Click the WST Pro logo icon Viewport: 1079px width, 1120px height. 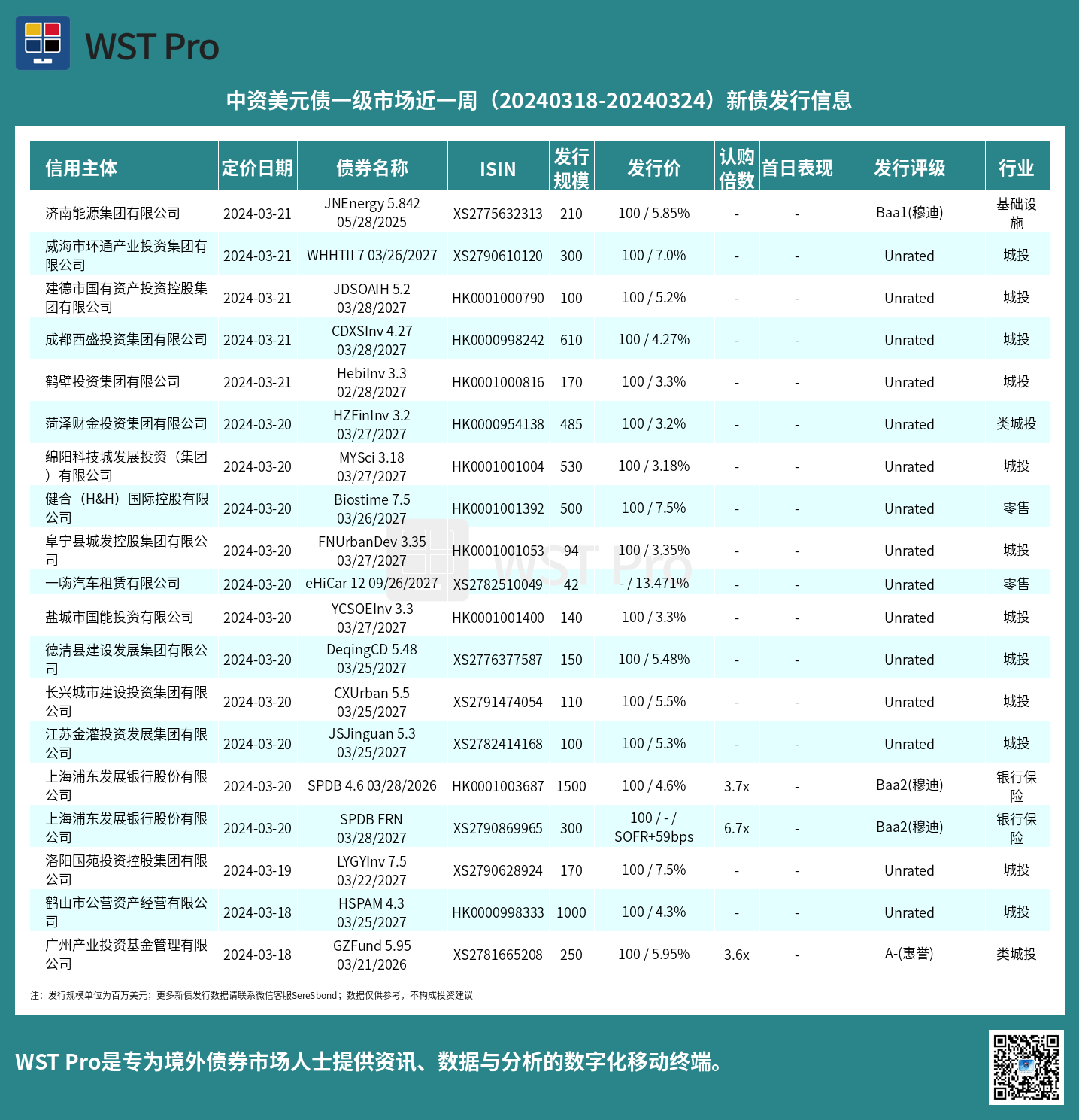43,43
